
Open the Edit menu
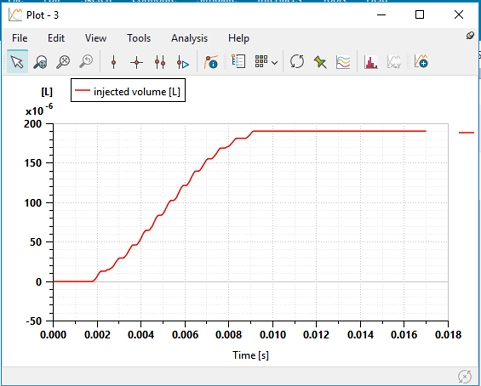click(x=56, y=38)
